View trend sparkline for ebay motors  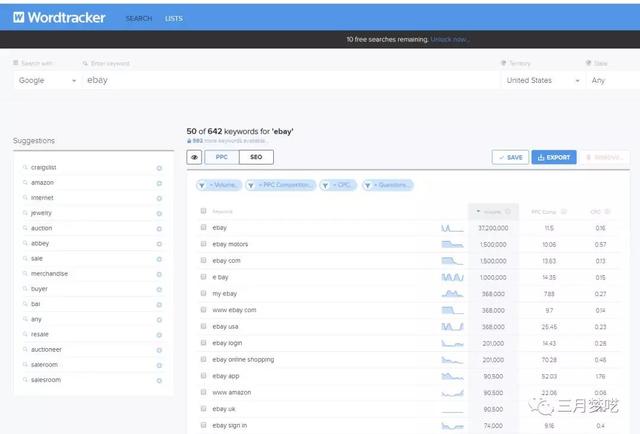(x=452, y=244)
